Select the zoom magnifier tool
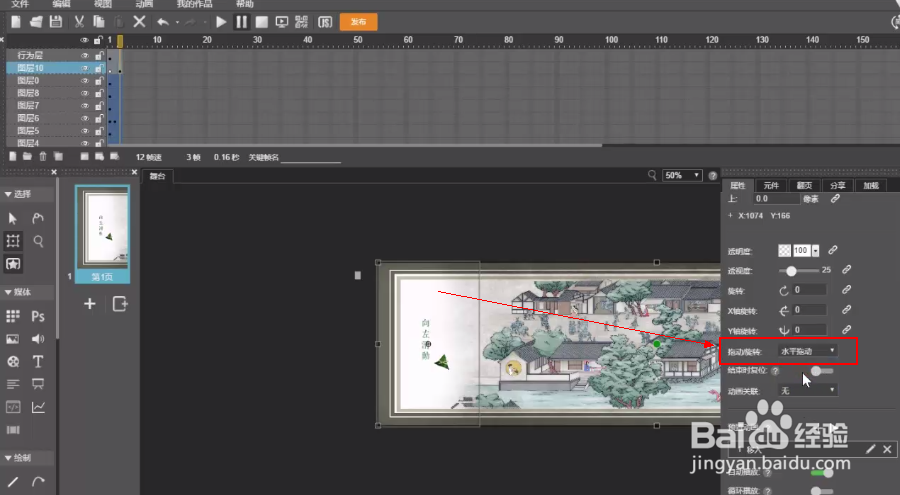Viewport: 900px width, 495px height. pos(38,241)
